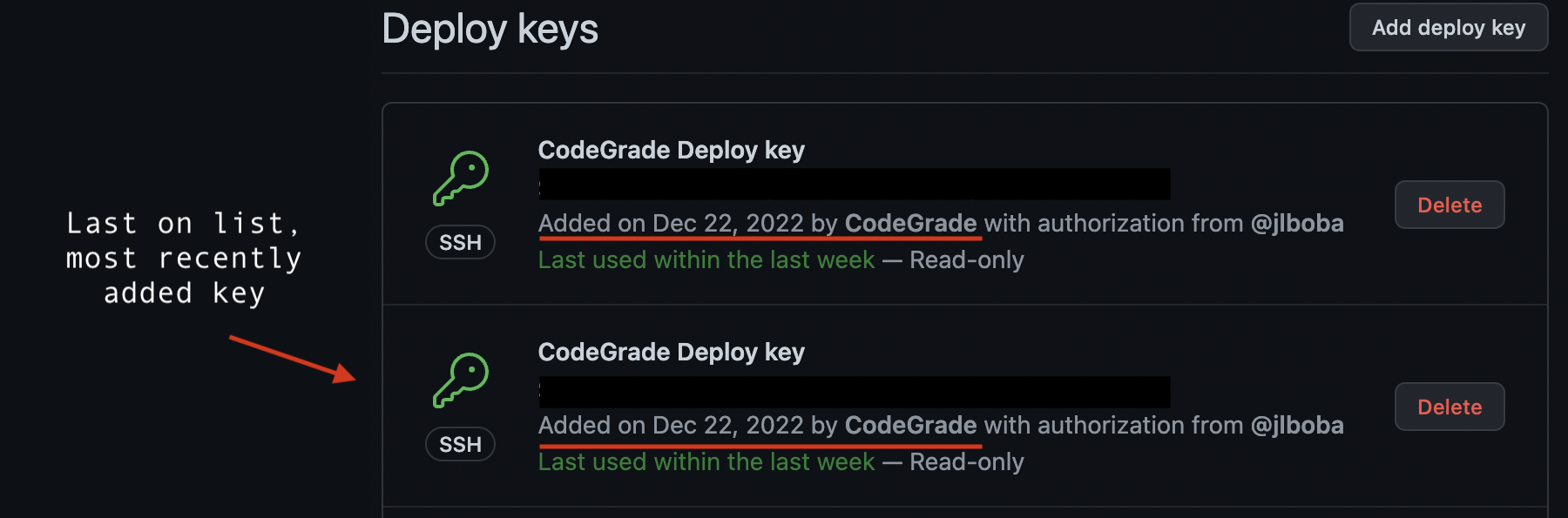Click the first CodeGrade Deploy key title
Image resolution: width=1568 pixels, height=518 pixels.
tap(671, 150)
